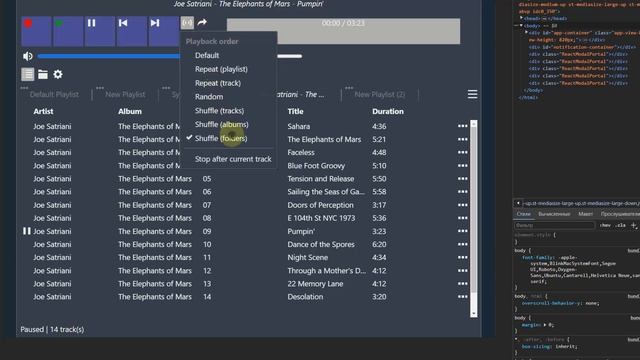640x360 pixels.
Task: Open options for the Desolation track
Action: tap(462, 297)
